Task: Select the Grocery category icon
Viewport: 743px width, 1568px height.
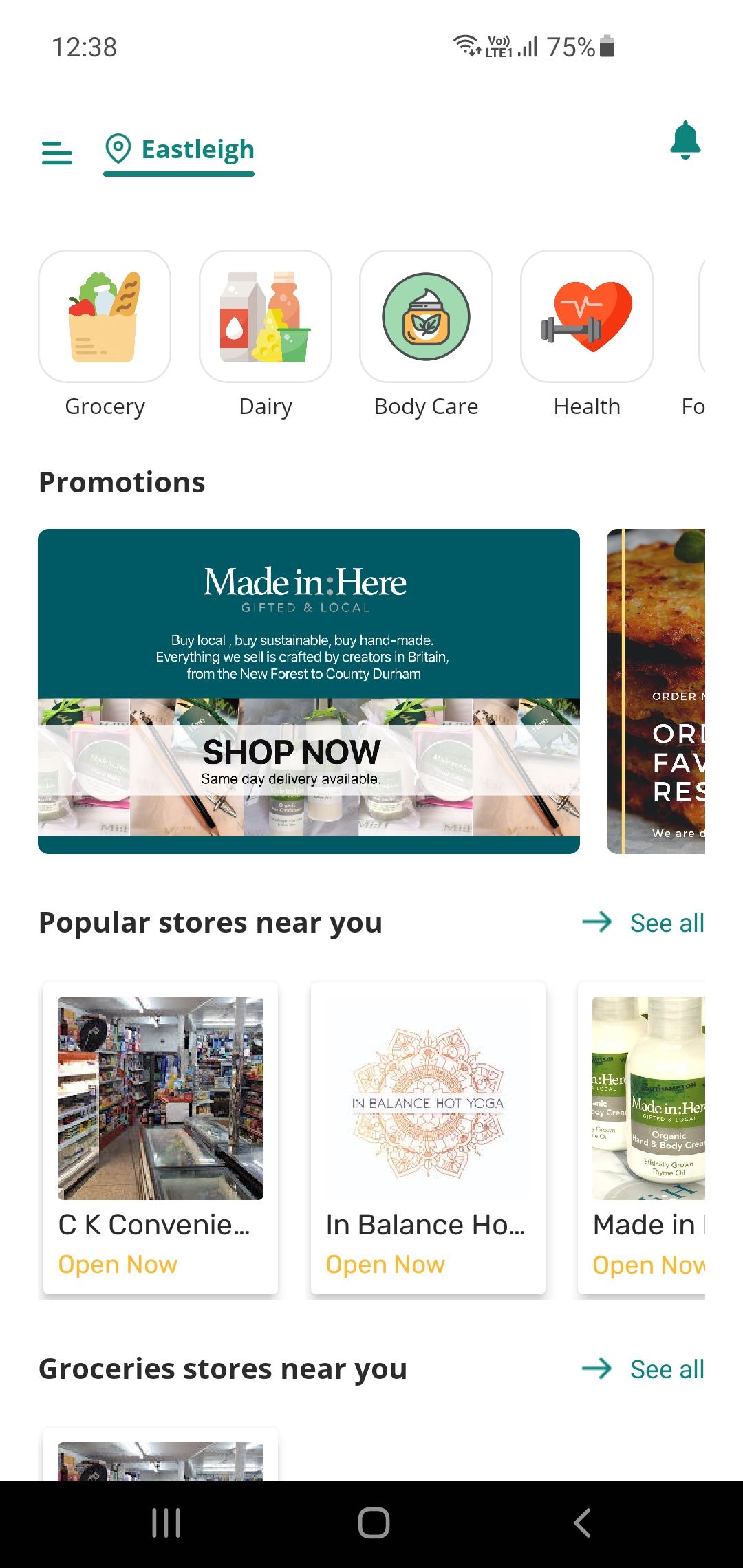Action: click(105, 316)
